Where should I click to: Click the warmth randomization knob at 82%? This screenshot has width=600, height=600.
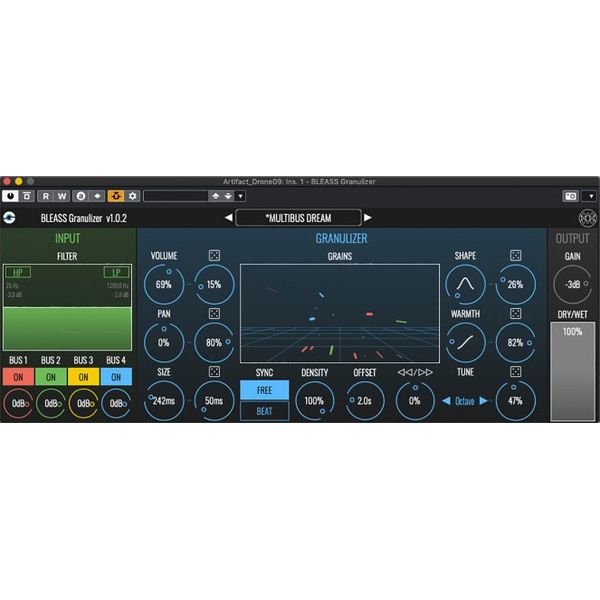[x=515, y=342]
